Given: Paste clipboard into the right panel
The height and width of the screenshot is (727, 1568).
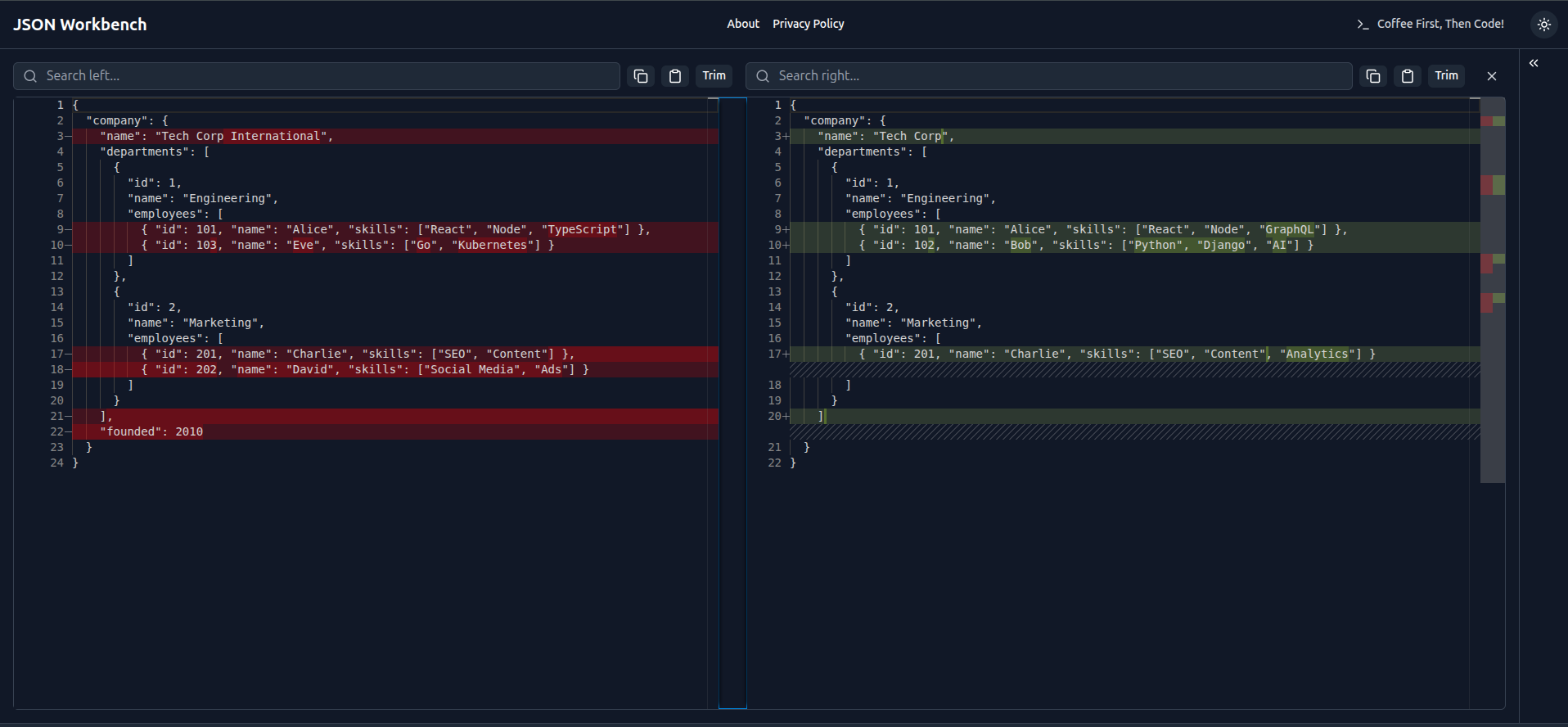Looking at the screenshot, I should point(1408,76).
